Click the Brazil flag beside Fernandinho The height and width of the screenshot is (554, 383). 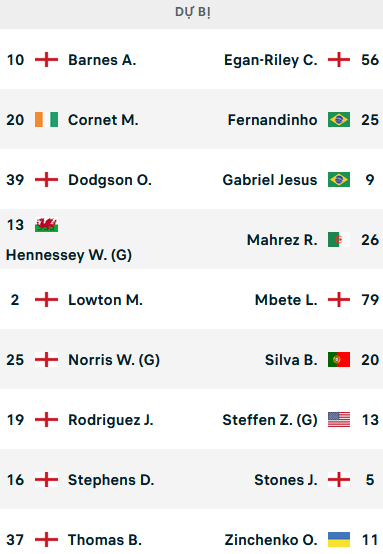point(339,120)
